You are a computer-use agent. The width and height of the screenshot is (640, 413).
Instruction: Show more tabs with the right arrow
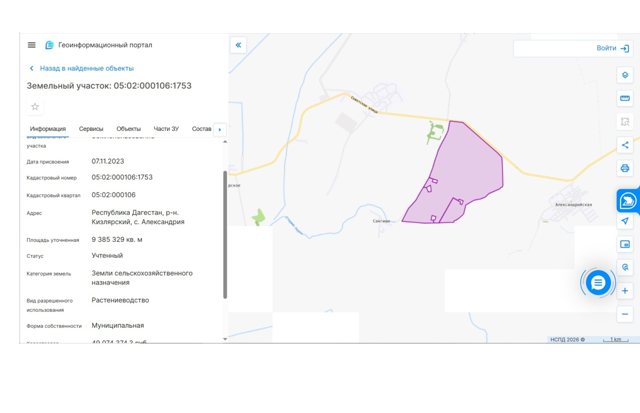[220, 129]
